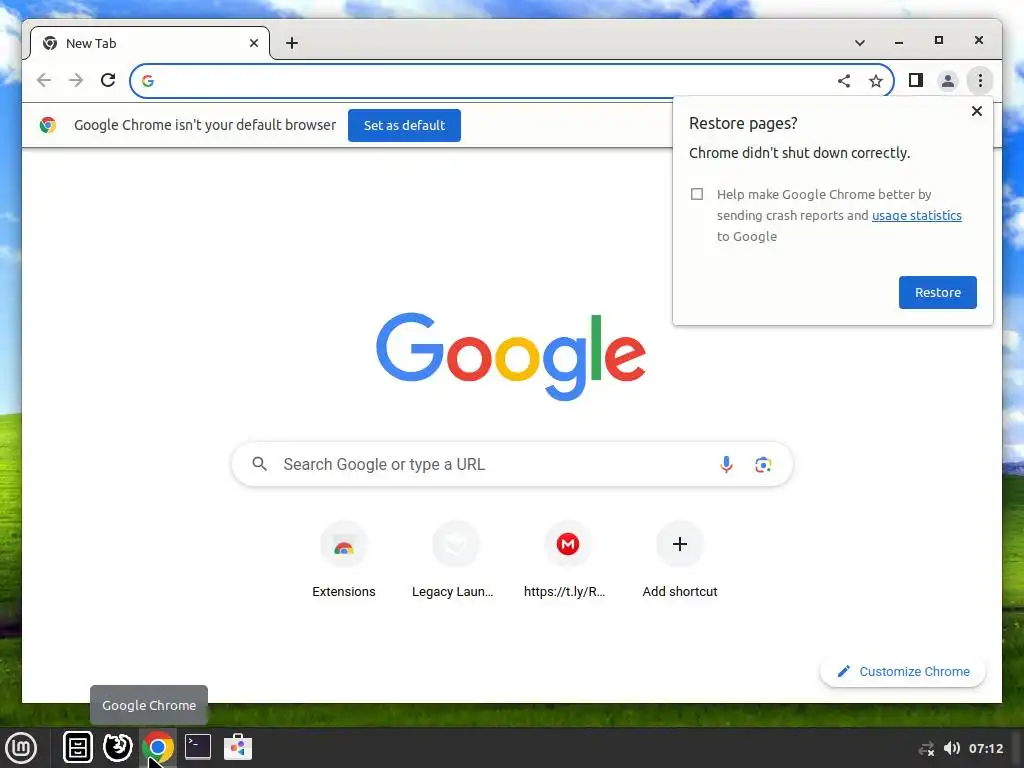Go back using the back arrow

[44, 80]
